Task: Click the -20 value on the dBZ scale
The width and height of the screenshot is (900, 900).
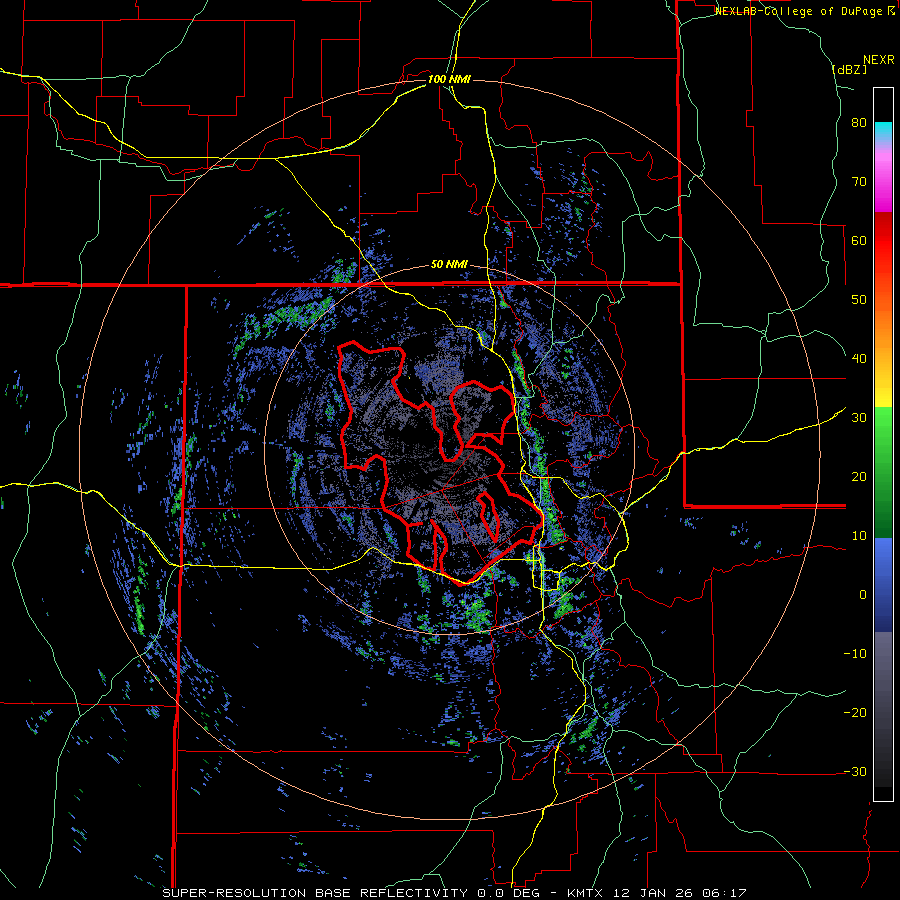Action: coord(855,713)
